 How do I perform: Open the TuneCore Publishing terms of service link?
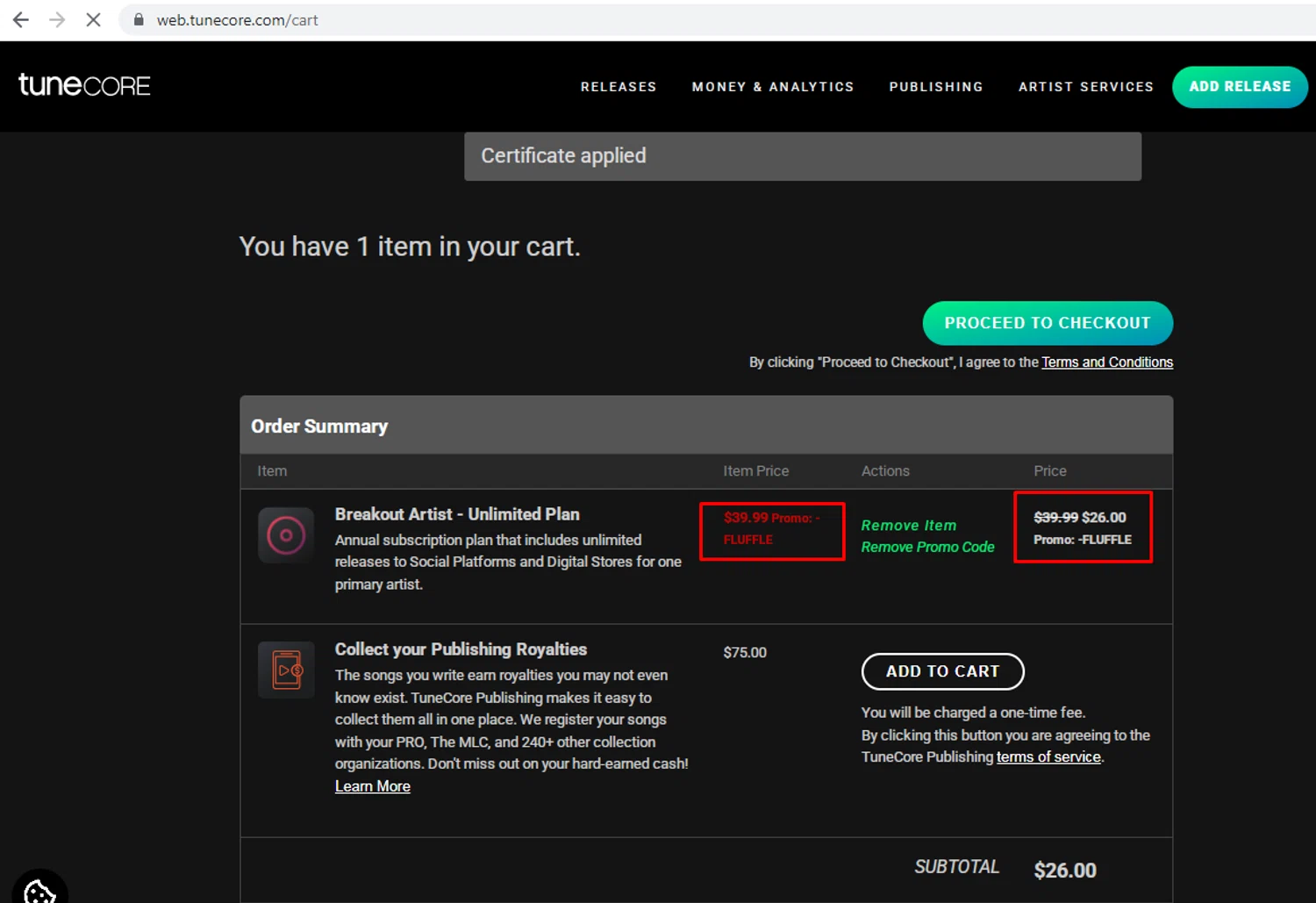coord(1048,756)
